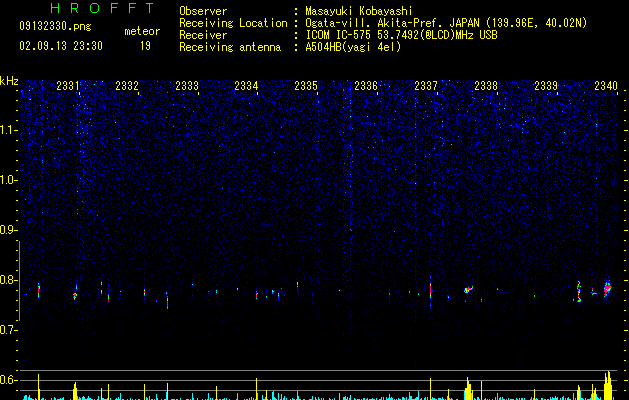Click the 2339 time marker

pos(546,86)
